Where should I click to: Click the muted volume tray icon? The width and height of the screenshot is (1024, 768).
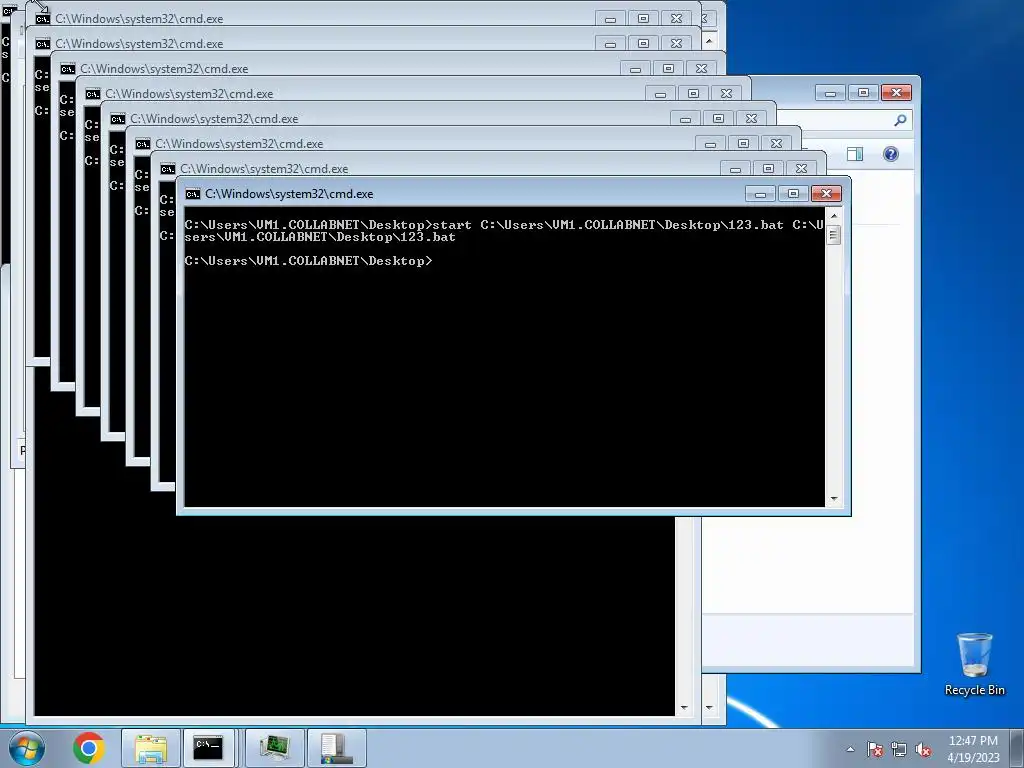[923, 749]
